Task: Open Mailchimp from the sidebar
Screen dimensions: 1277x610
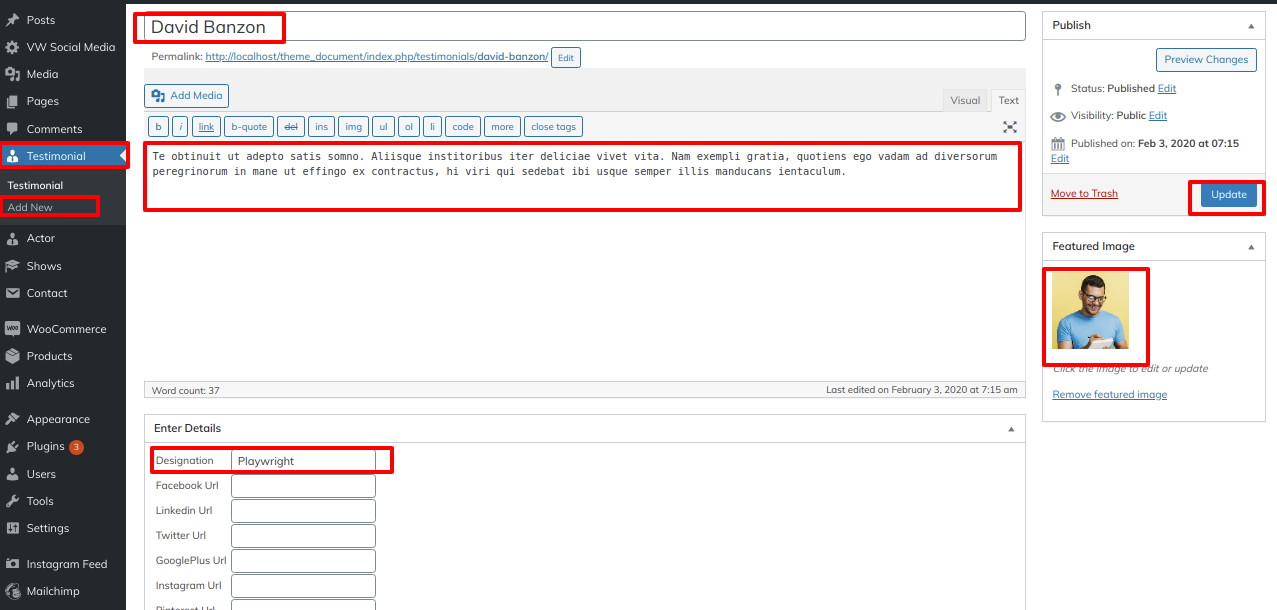Action: click(54, 591)
